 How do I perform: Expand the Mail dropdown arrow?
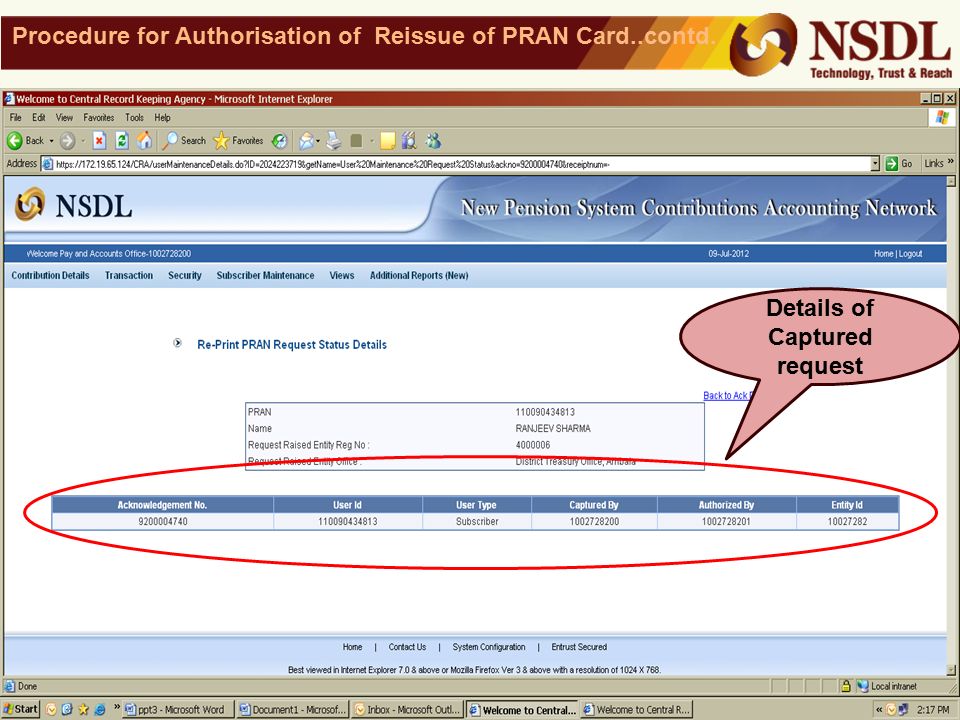[318, 141]
